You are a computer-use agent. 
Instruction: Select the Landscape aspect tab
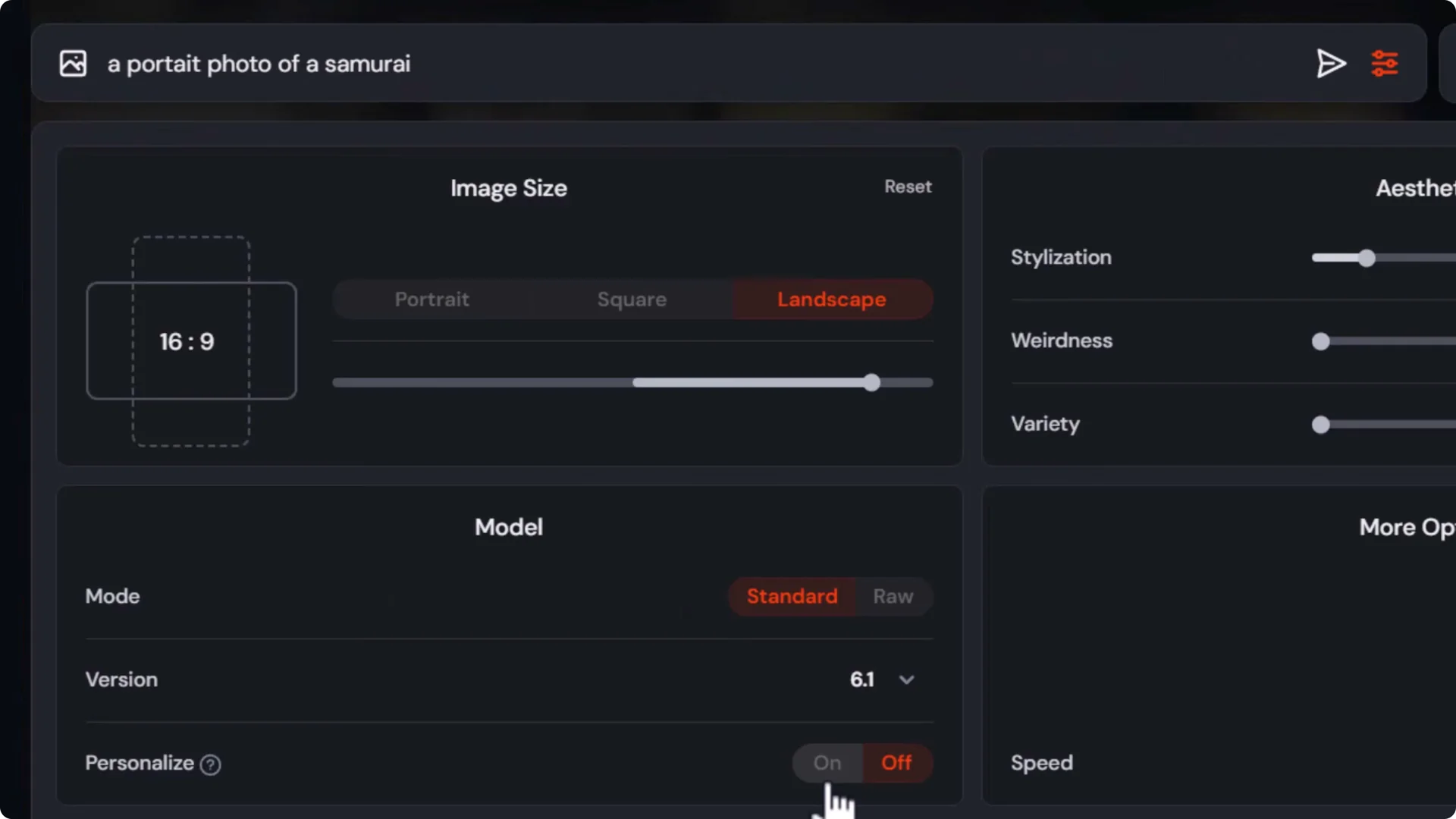point(830,300)
